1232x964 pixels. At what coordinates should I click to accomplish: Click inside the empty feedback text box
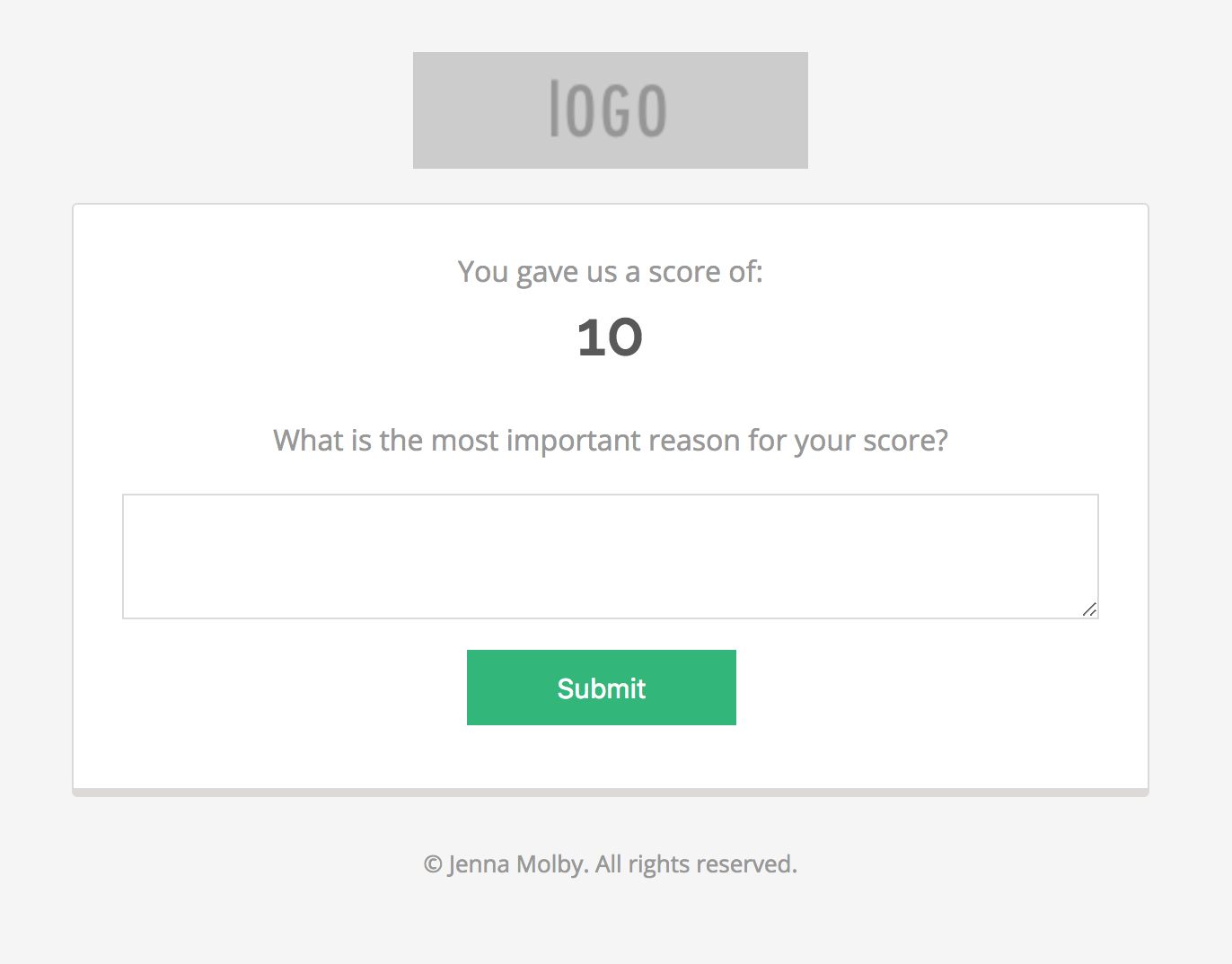coord(610,556)
